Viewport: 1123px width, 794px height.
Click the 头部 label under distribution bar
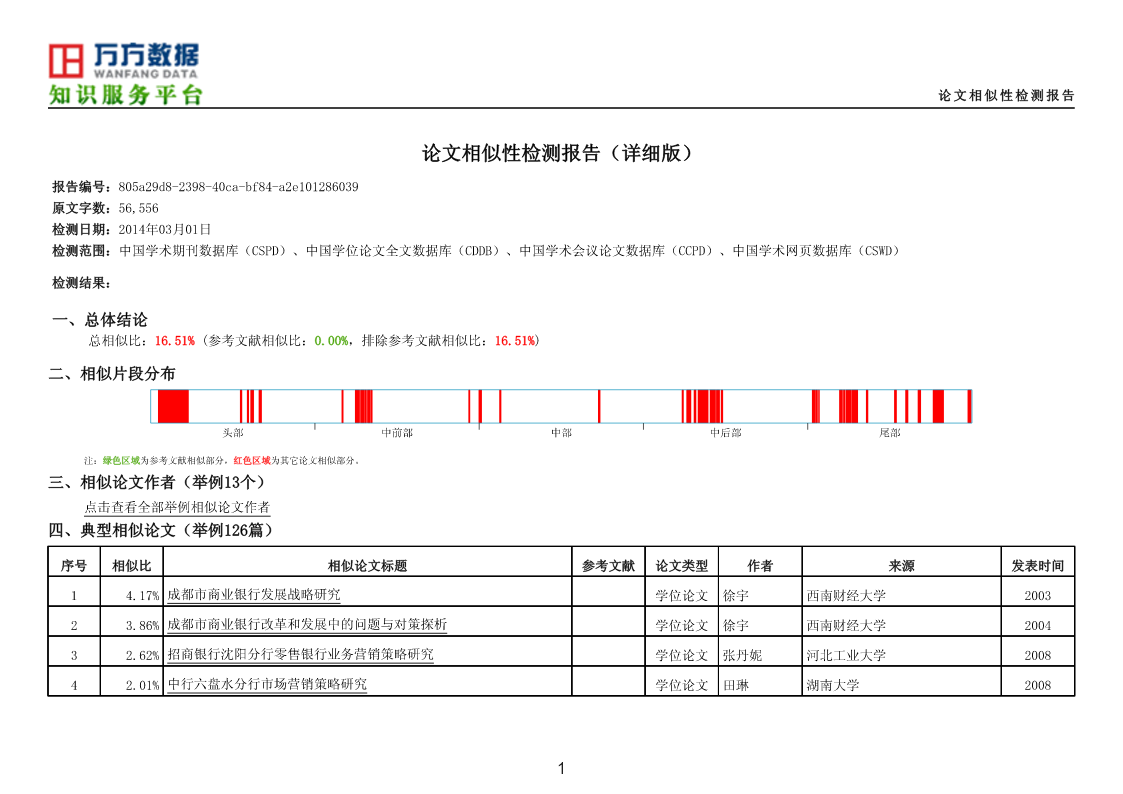coord(233,432)
